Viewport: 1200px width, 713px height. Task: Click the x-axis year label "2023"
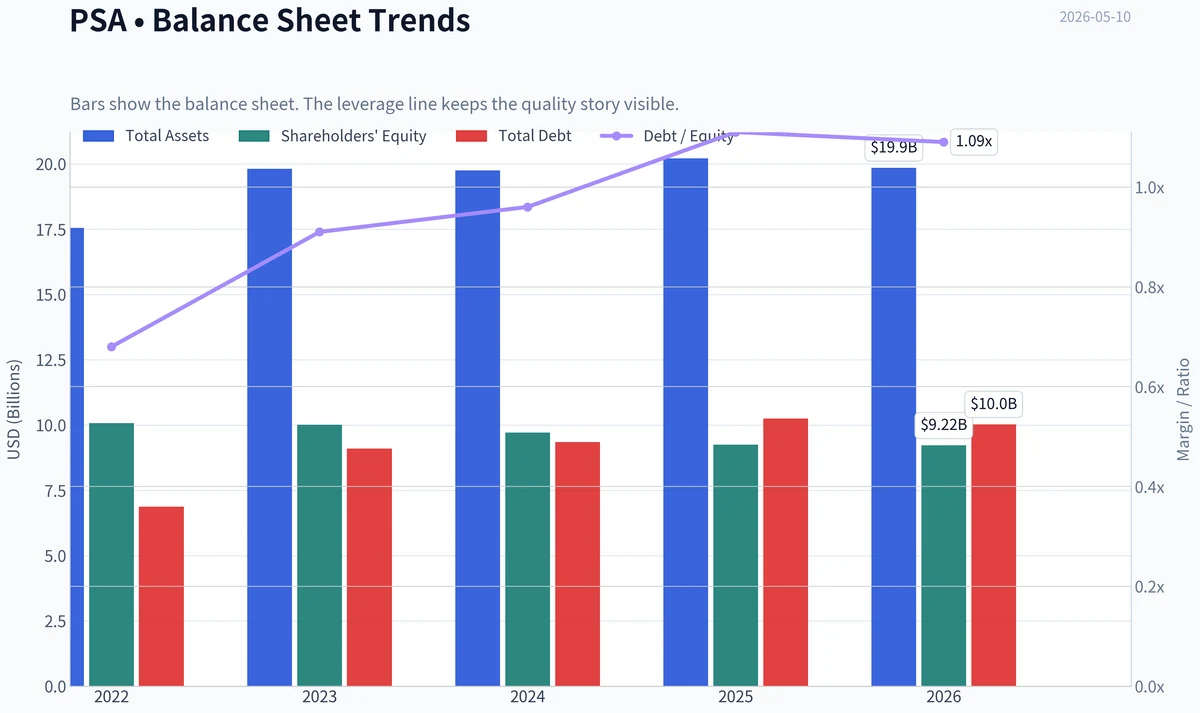[x=320, y=697]
